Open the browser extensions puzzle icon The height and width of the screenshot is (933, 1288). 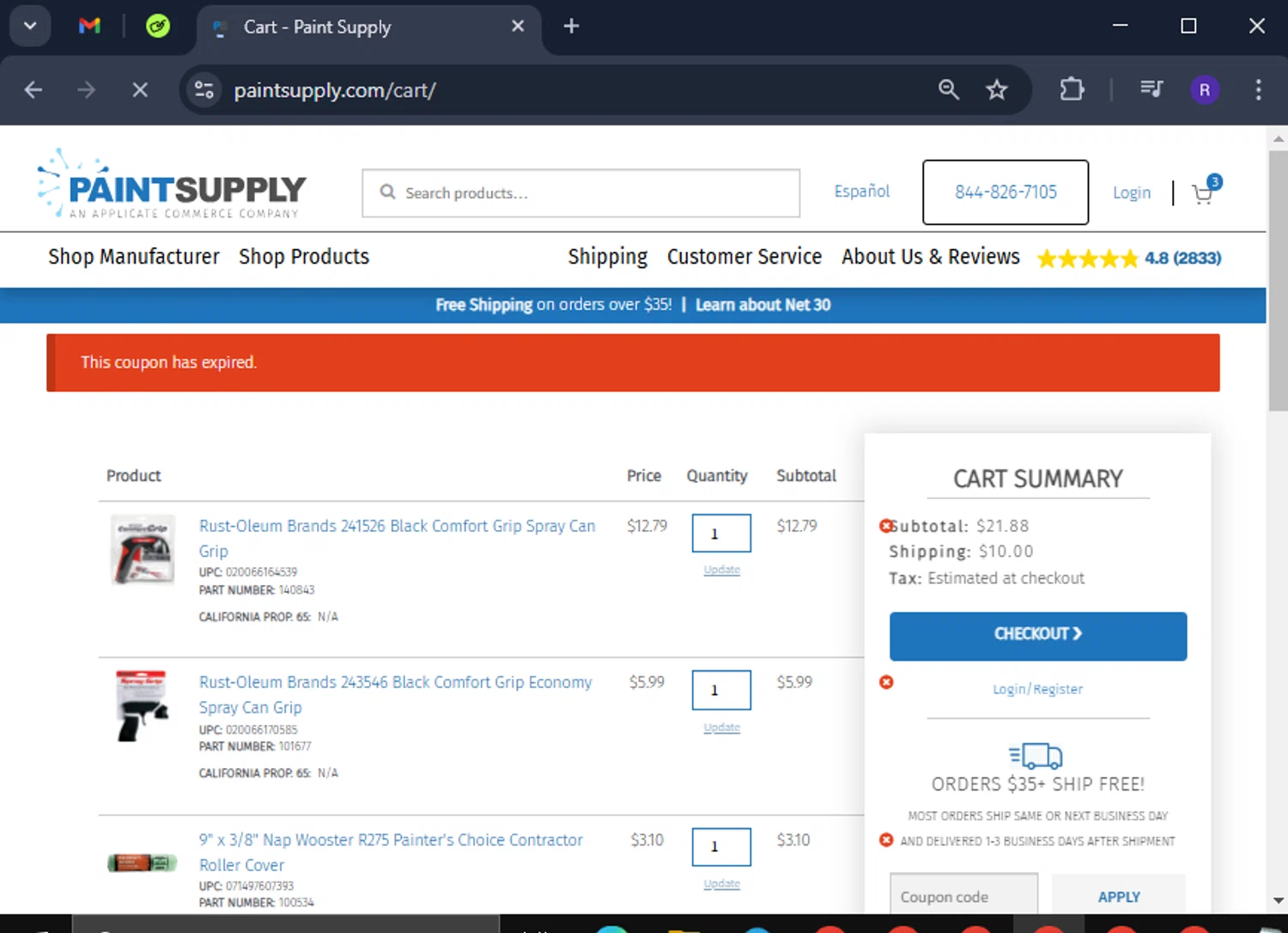coord(1072,89)
